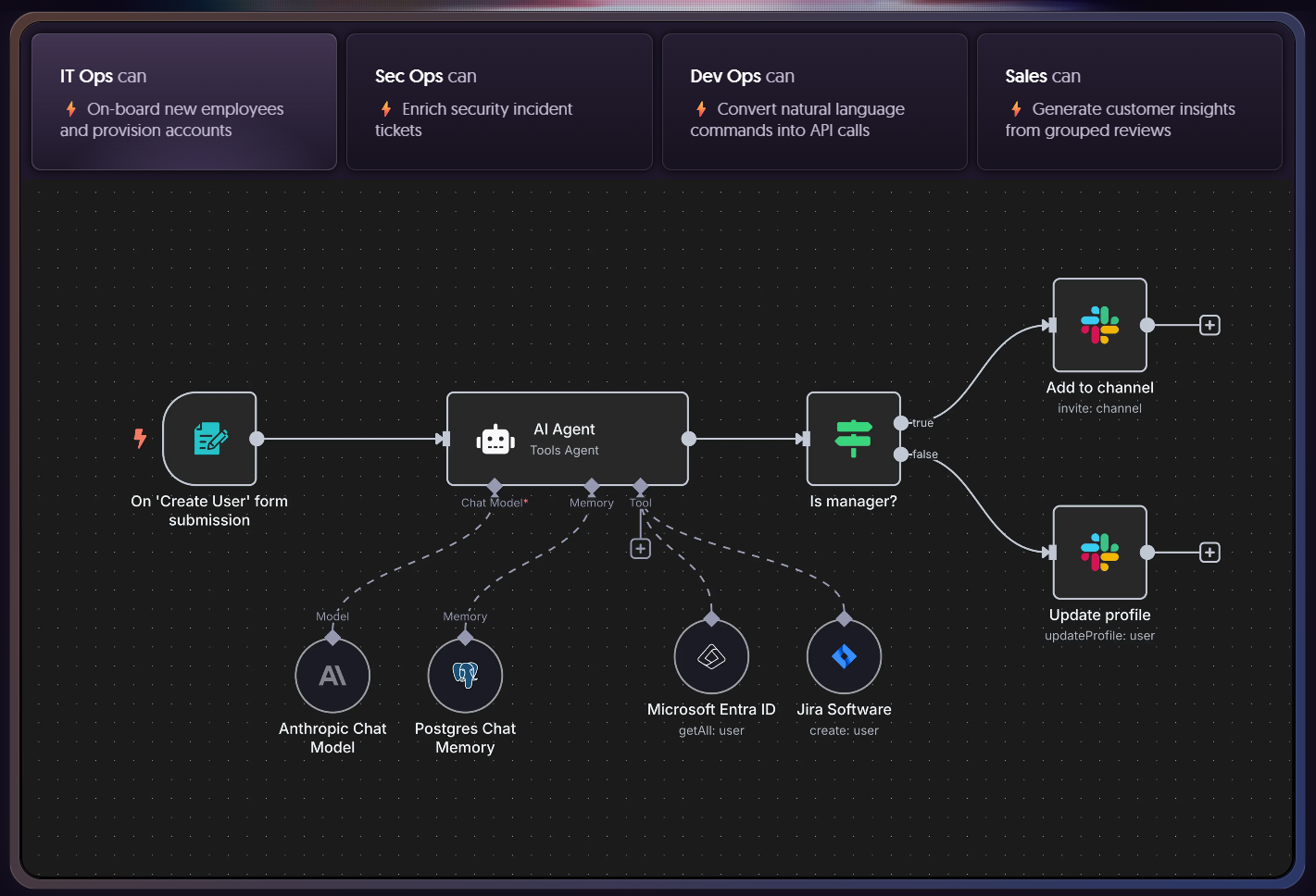The height and width of the screenshot is (896, 1316).
Task: Click the 'Jira Software' label
Action: coord(844,710)
